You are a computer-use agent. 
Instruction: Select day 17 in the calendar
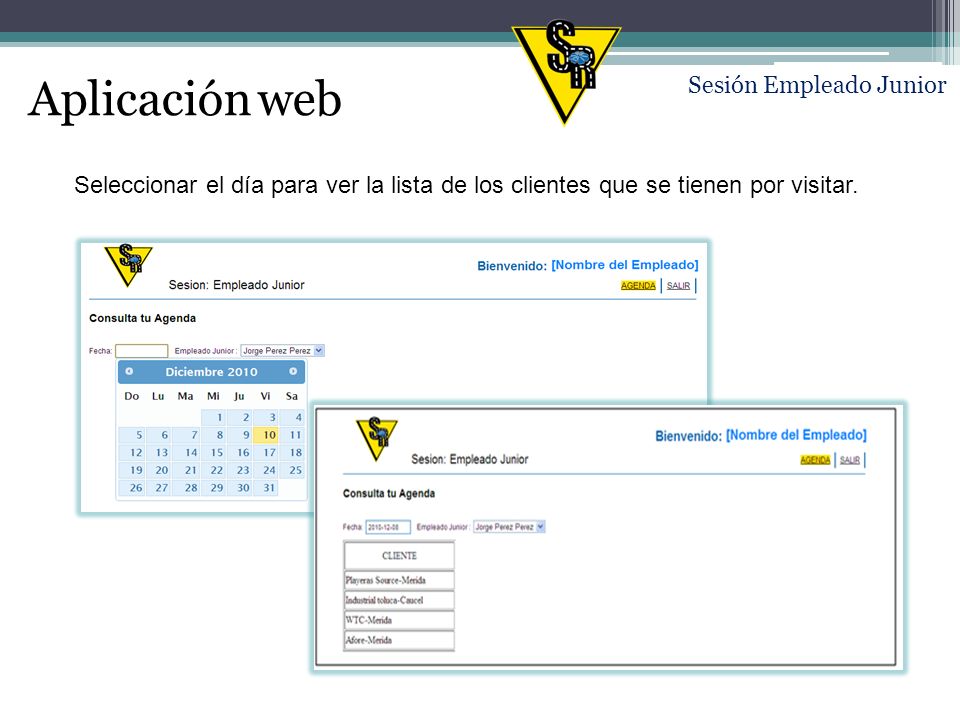[x=266, y=452]
